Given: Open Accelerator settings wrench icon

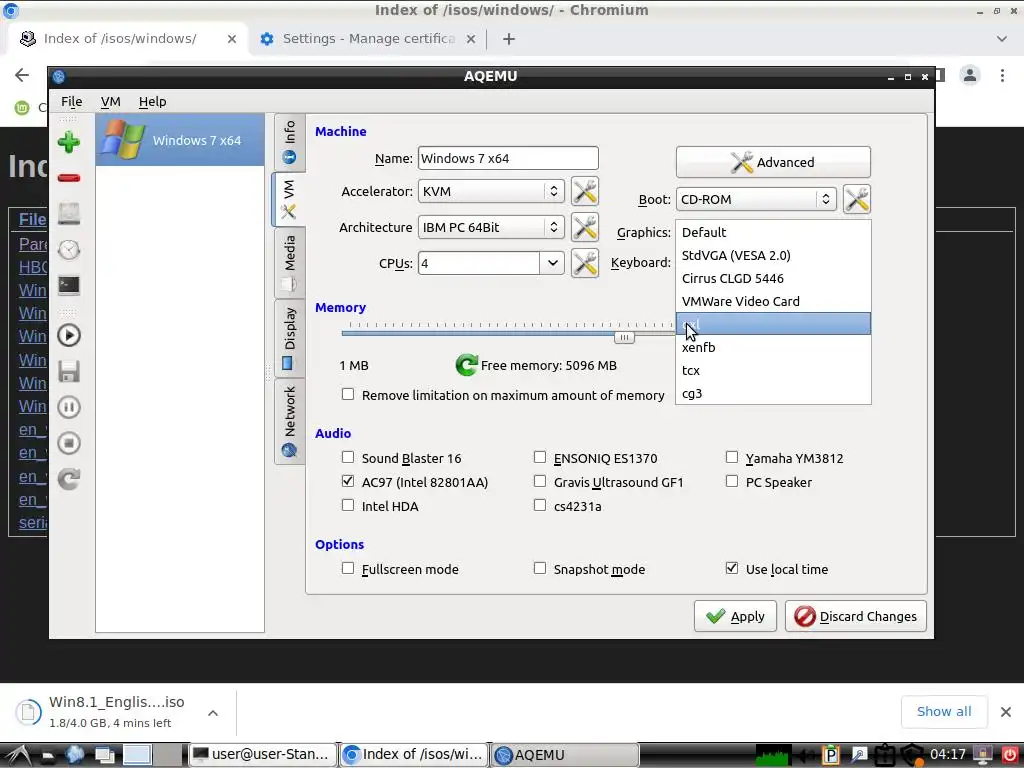Looking at the screenshot, I should 584,191.
